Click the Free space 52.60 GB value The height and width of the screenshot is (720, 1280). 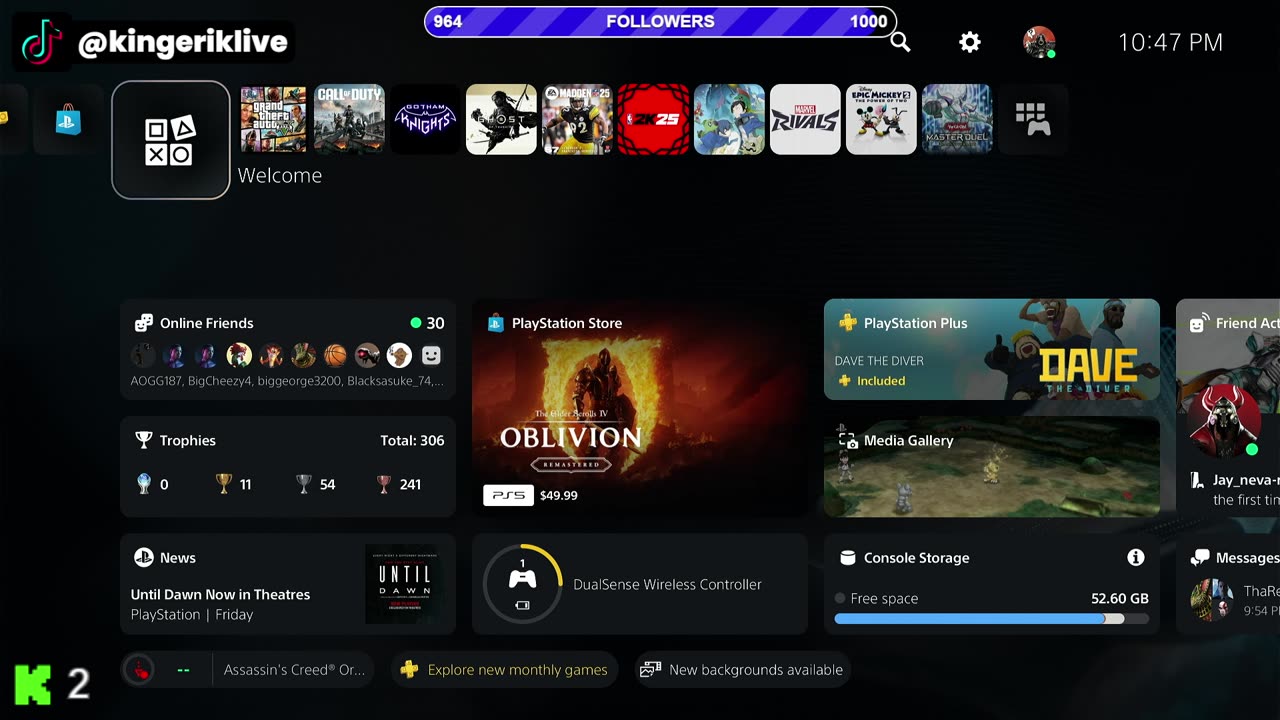pyautogui.click(x=1120, y=598)
